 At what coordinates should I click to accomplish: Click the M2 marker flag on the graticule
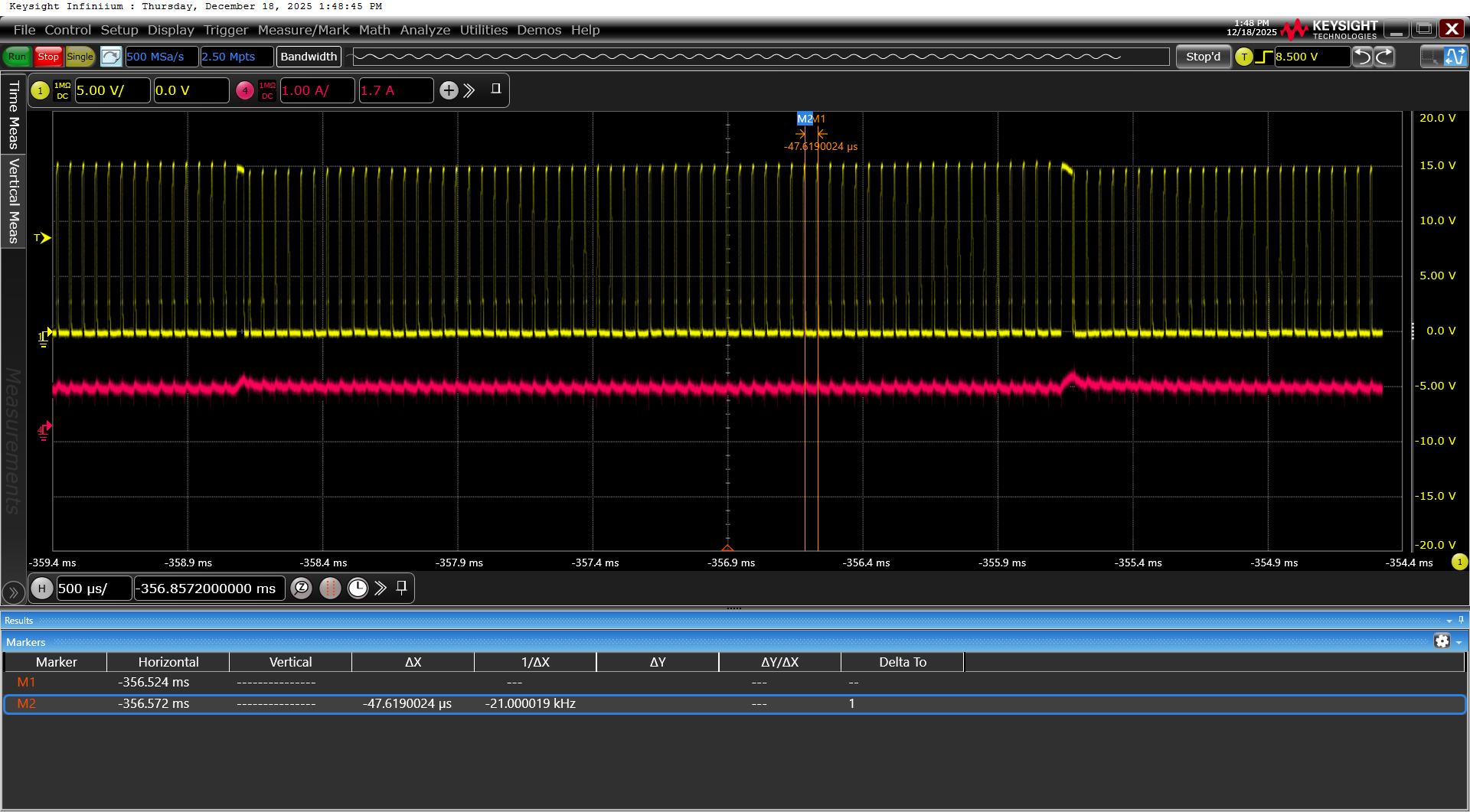click(805, 119)
